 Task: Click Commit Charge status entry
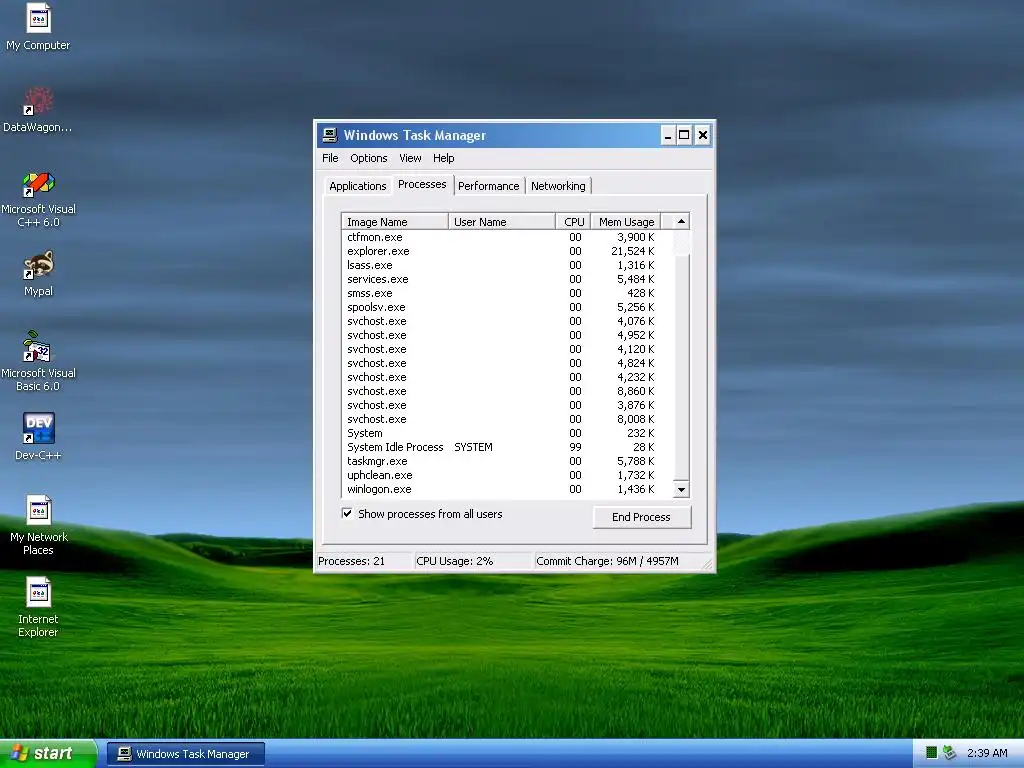click(x=607, y=561)
